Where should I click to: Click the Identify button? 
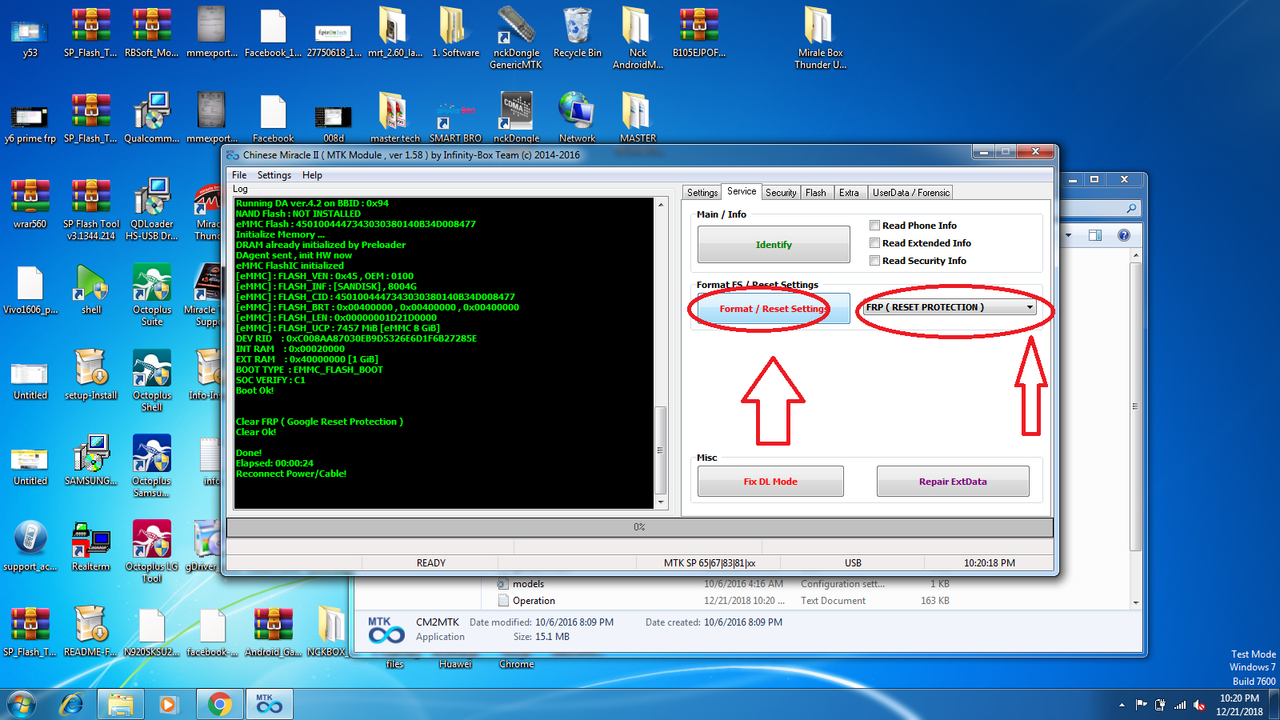(x=773, y=244)
